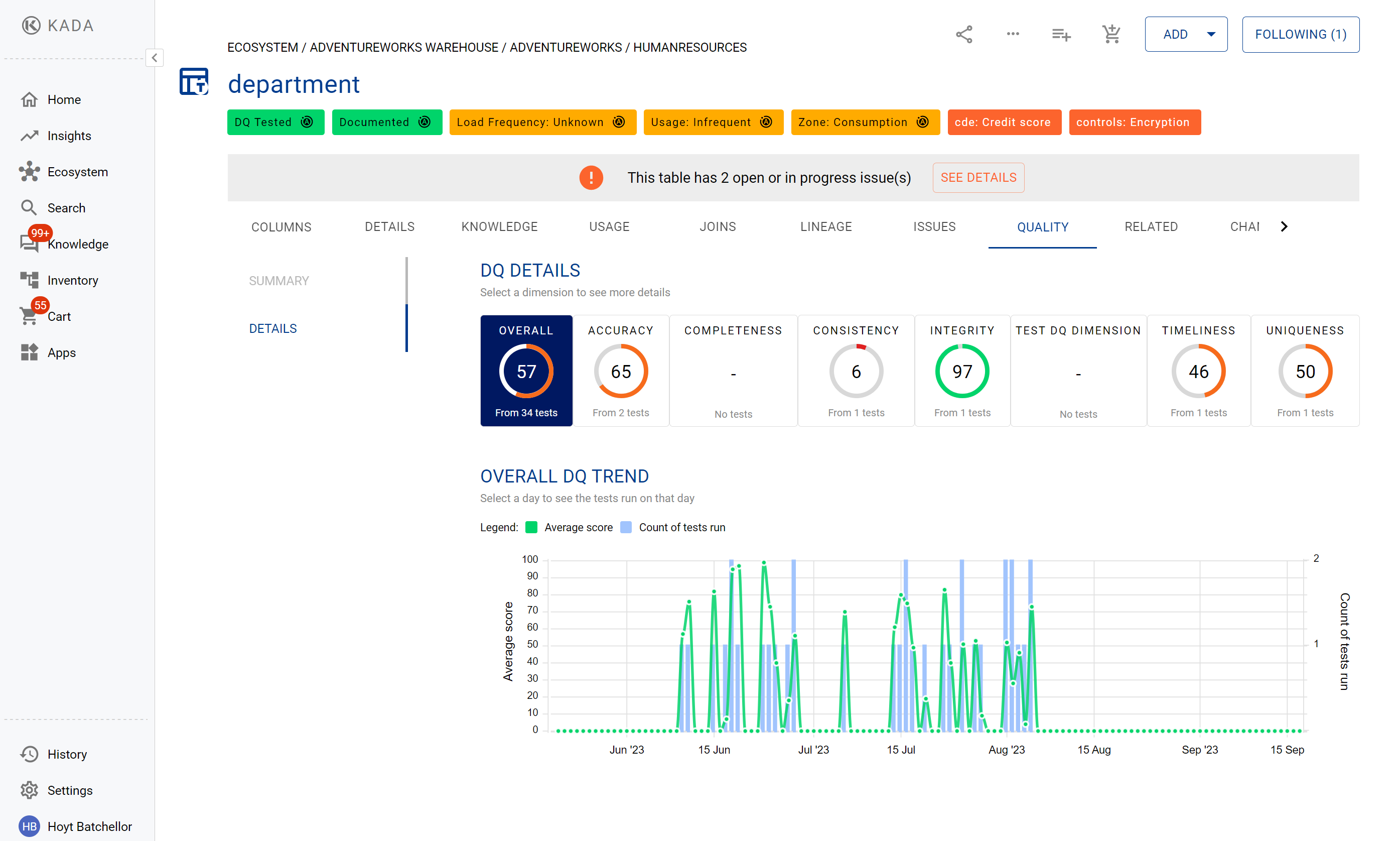Open the Knowledge sidebar item
The height and width of the screenshot is (841, 1400).
point(77,244)
